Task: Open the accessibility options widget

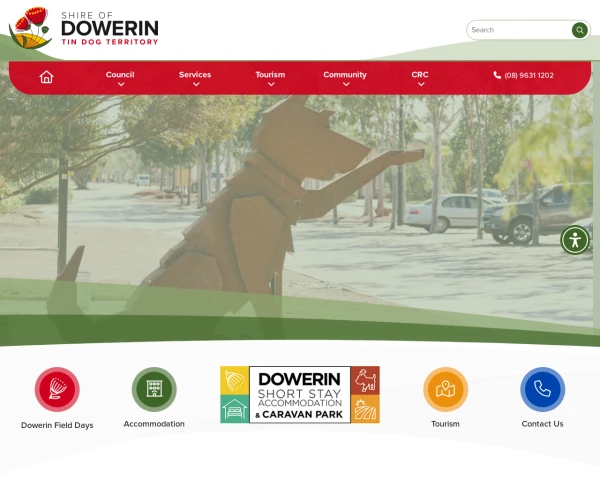Action: [x=575, y=240]
